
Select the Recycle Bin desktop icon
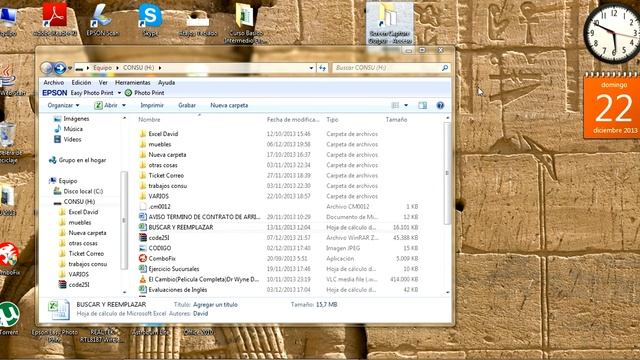click(8, 143)
